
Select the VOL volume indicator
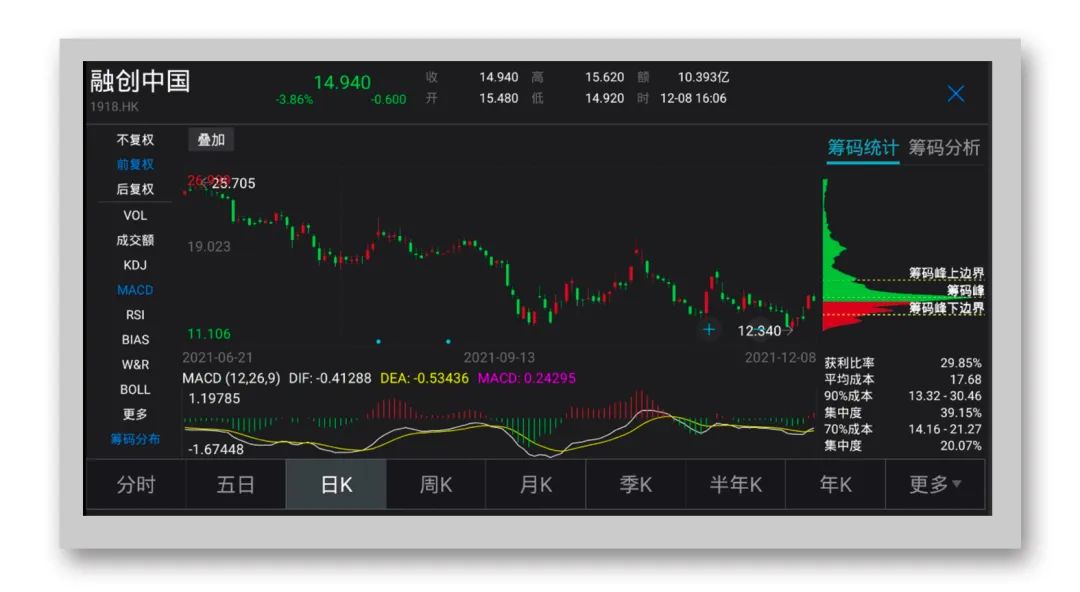[135, 215]
